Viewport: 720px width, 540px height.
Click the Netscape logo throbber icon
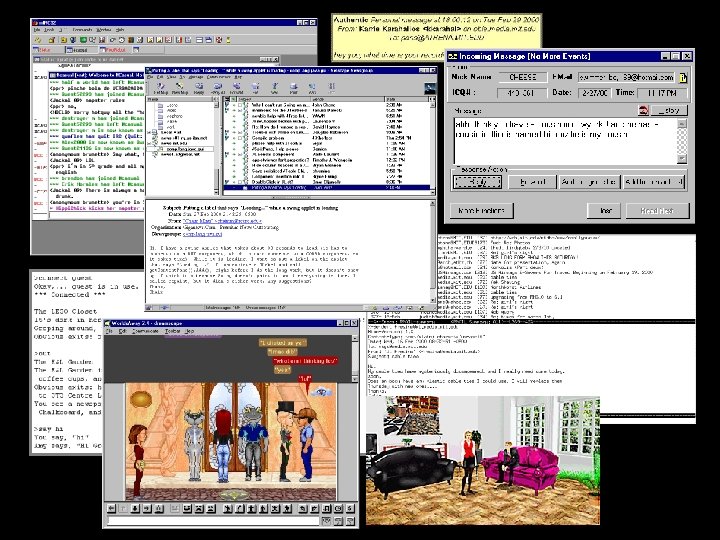[430, 88]
